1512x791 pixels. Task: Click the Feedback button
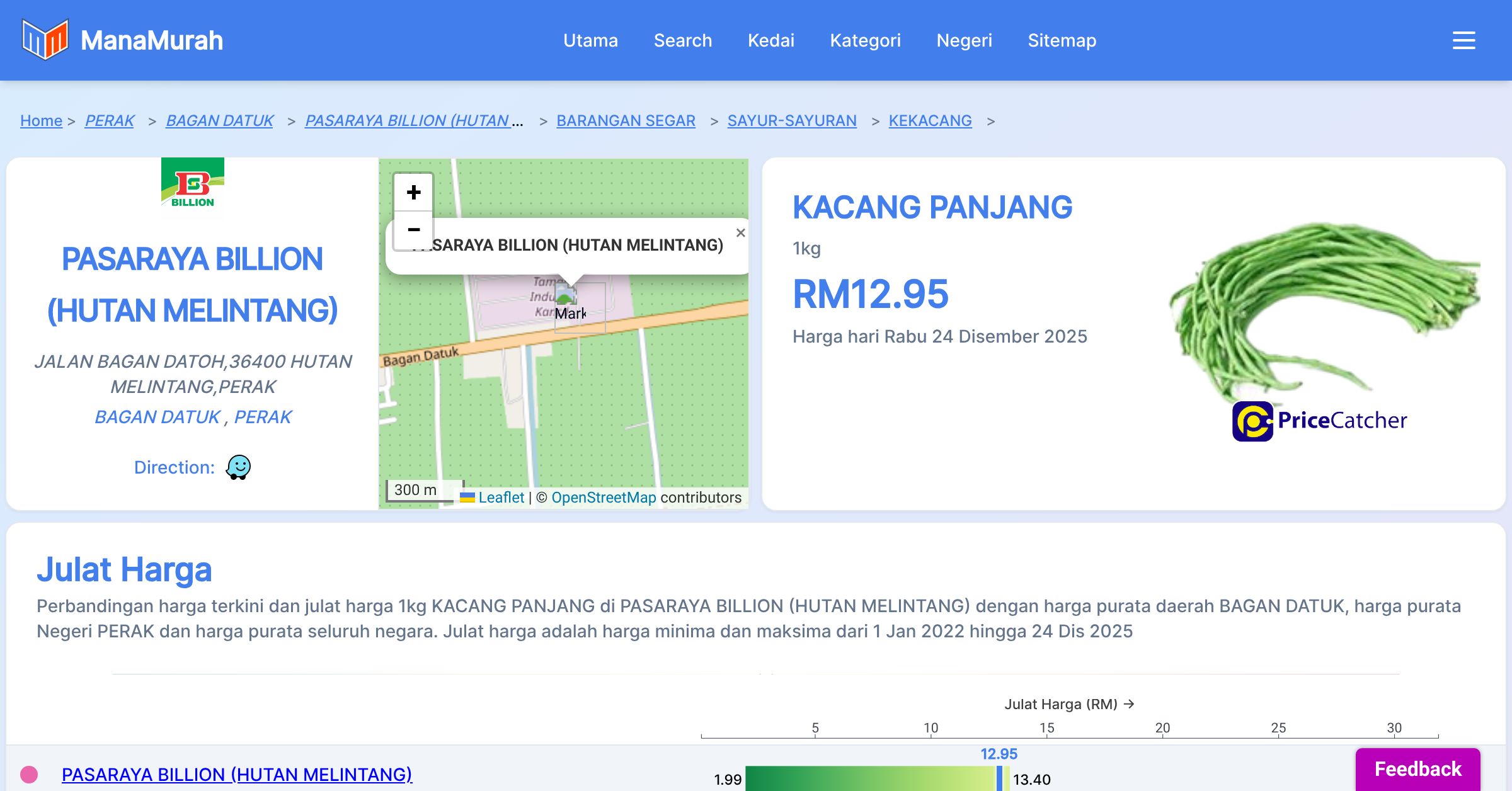(x=1417, y=769)
